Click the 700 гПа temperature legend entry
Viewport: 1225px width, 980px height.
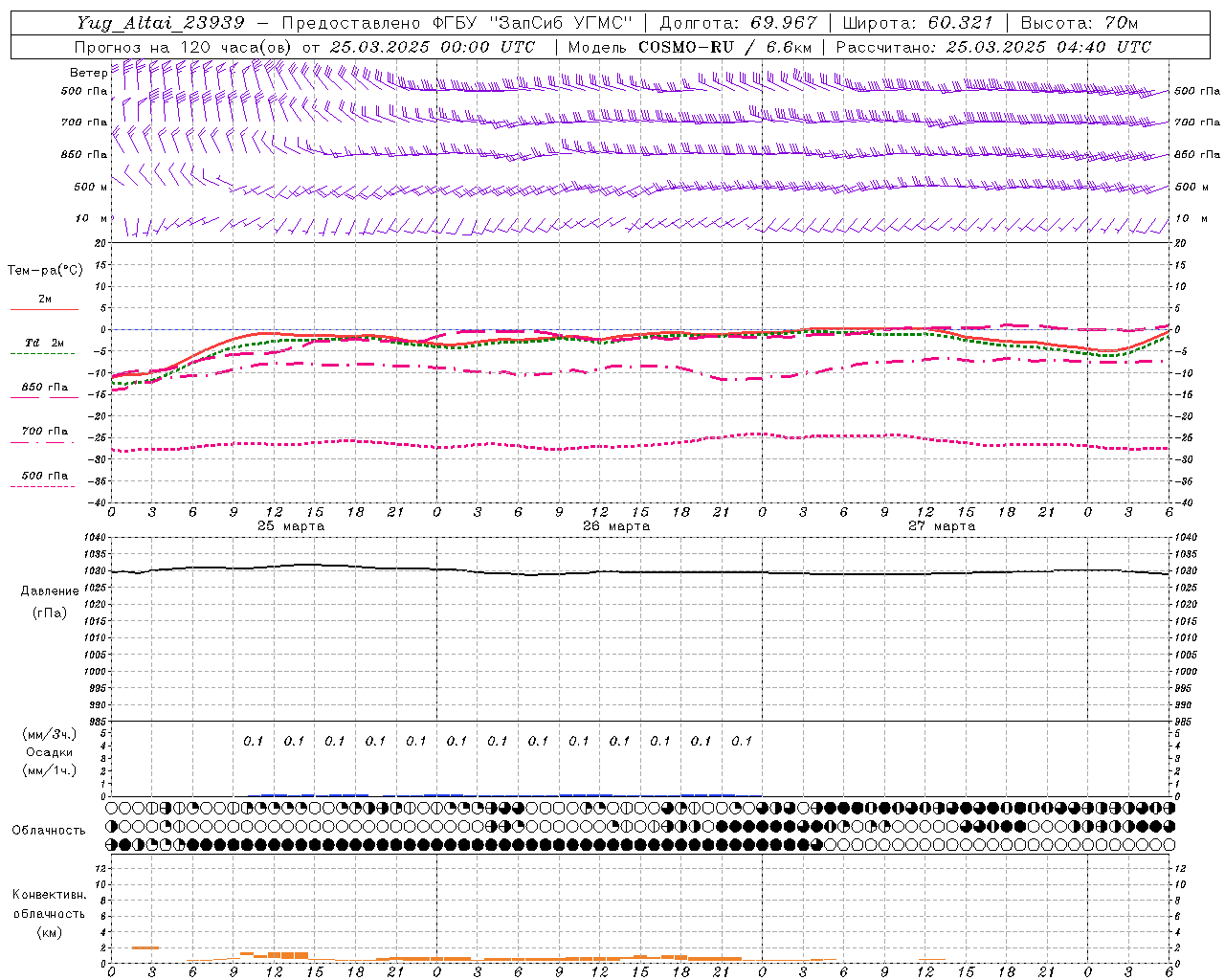(x=45, y=431)
